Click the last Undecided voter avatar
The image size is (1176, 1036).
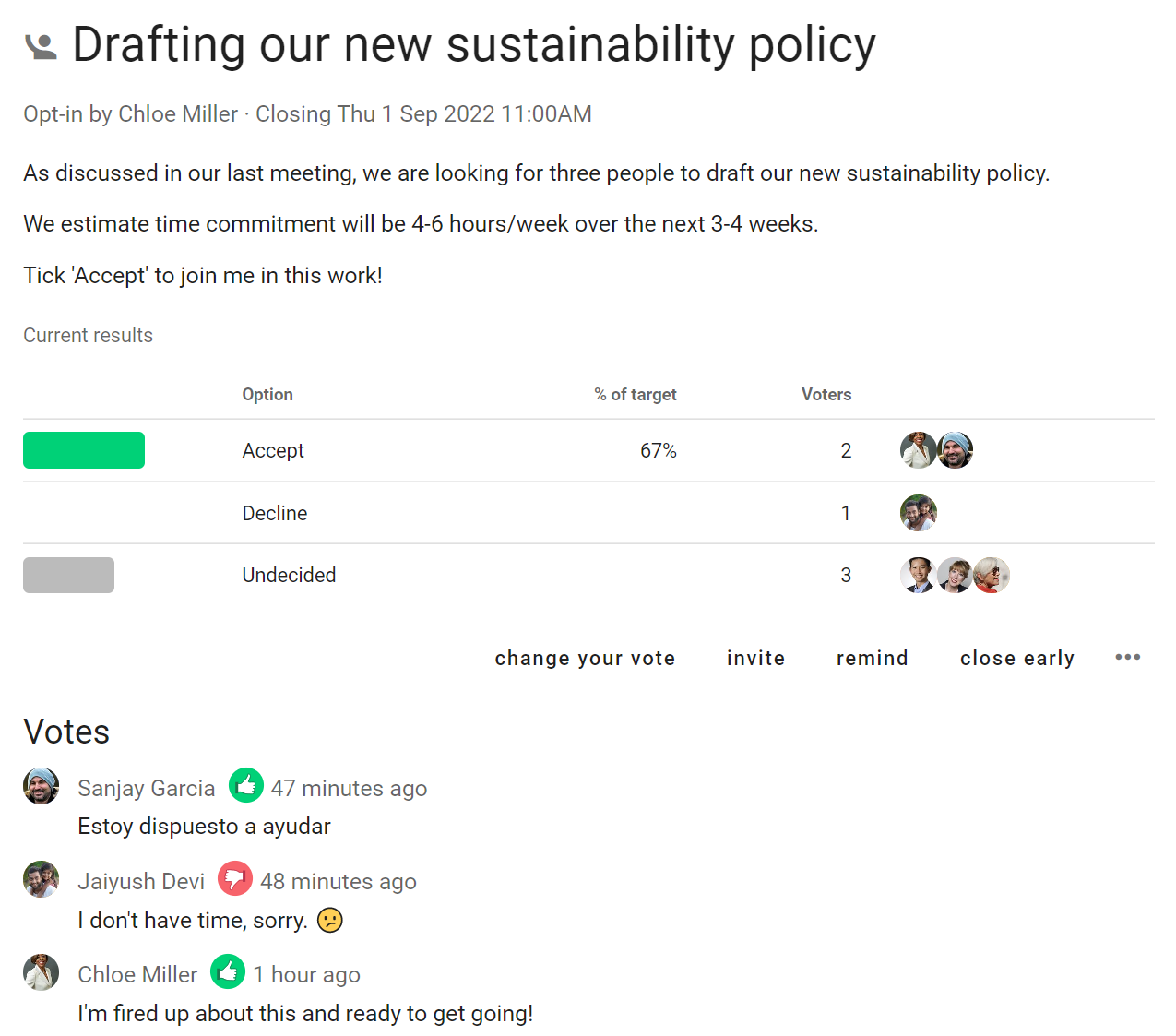tap(992, 575)
